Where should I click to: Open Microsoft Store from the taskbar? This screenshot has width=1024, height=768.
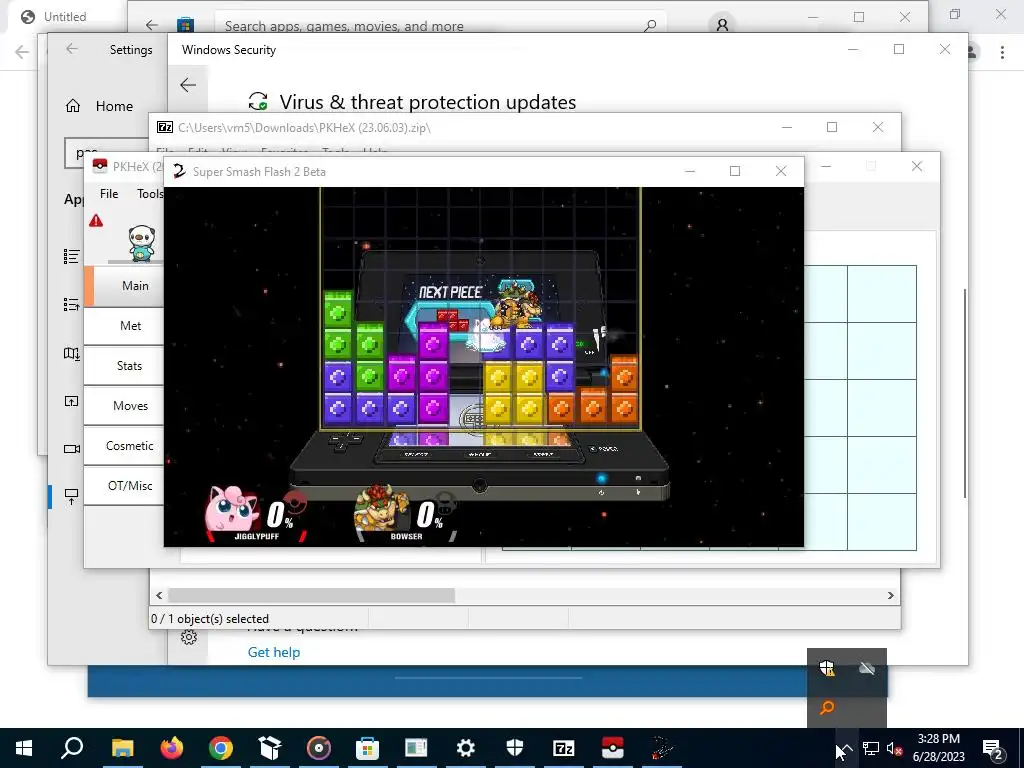(x=368, y=748)
